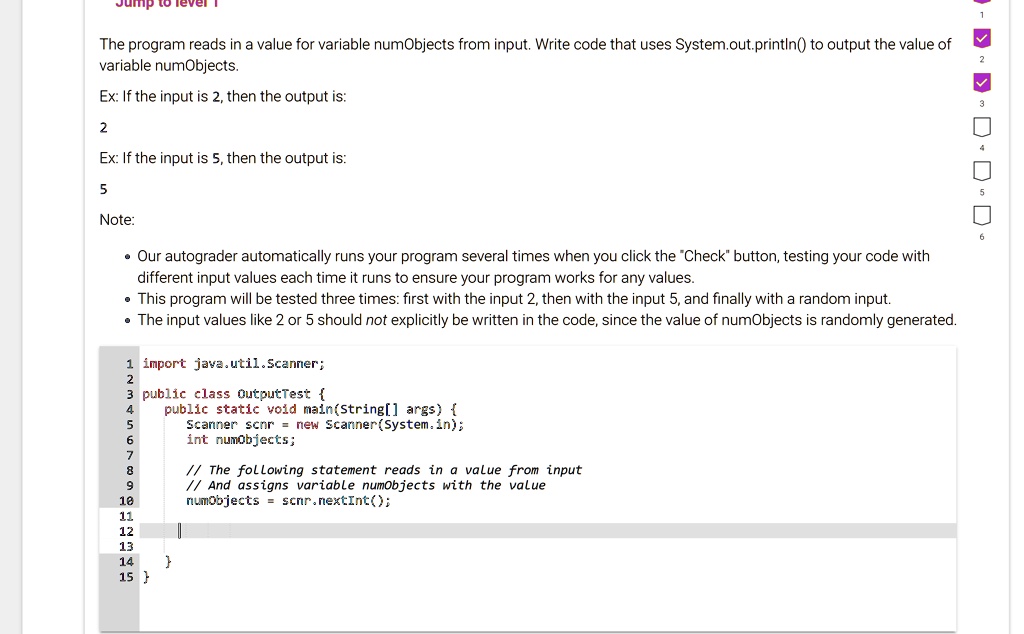Image resolution: width=1024 pixels, height=634 pixels.
Task: Click the purple badge above level 1 label
Action: [981, 3]
